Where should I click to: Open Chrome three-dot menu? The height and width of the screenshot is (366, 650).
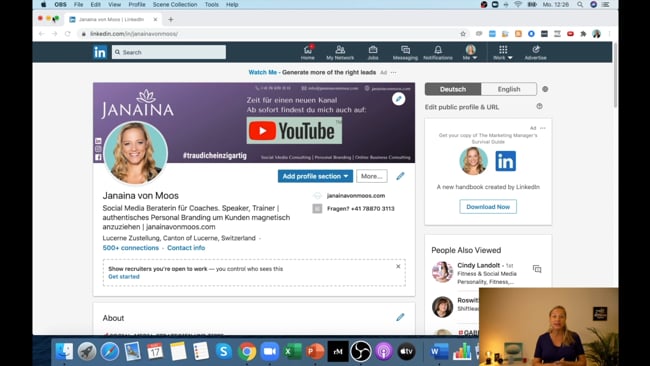[x=609, y=34]
